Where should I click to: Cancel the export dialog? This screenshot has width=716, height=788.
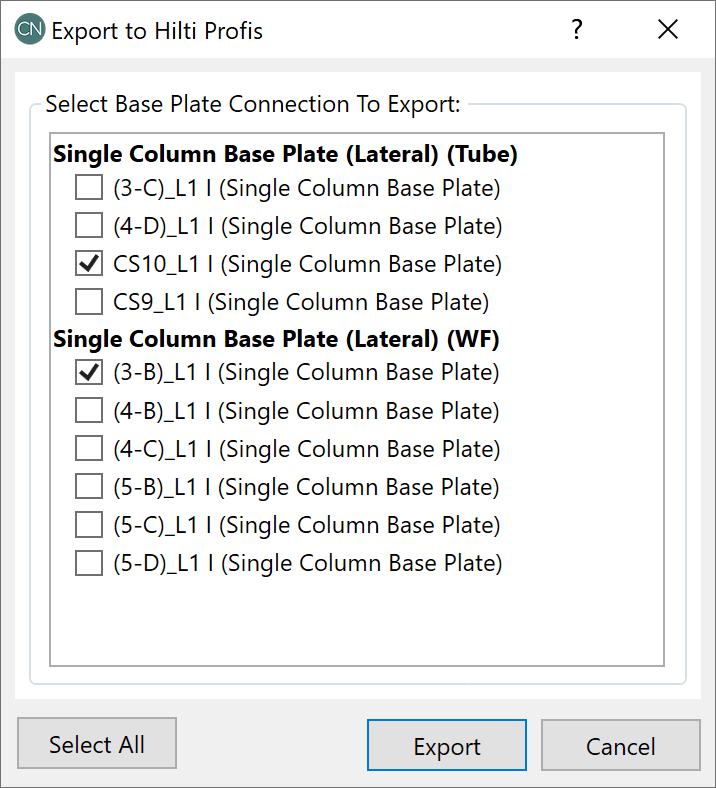coord(620,746)
